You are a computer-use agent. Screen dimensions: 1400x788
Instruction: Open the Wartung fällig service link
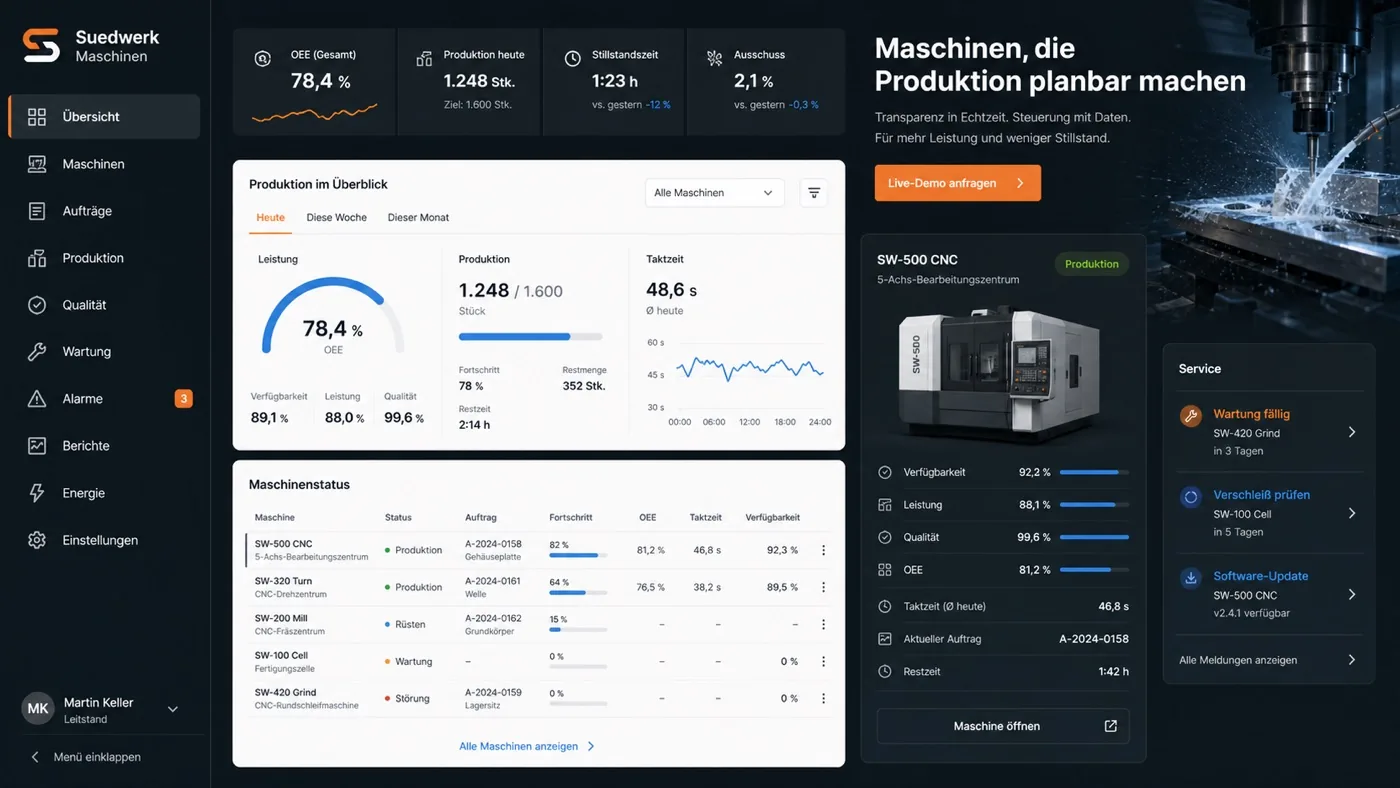[x=1251, y=414]
